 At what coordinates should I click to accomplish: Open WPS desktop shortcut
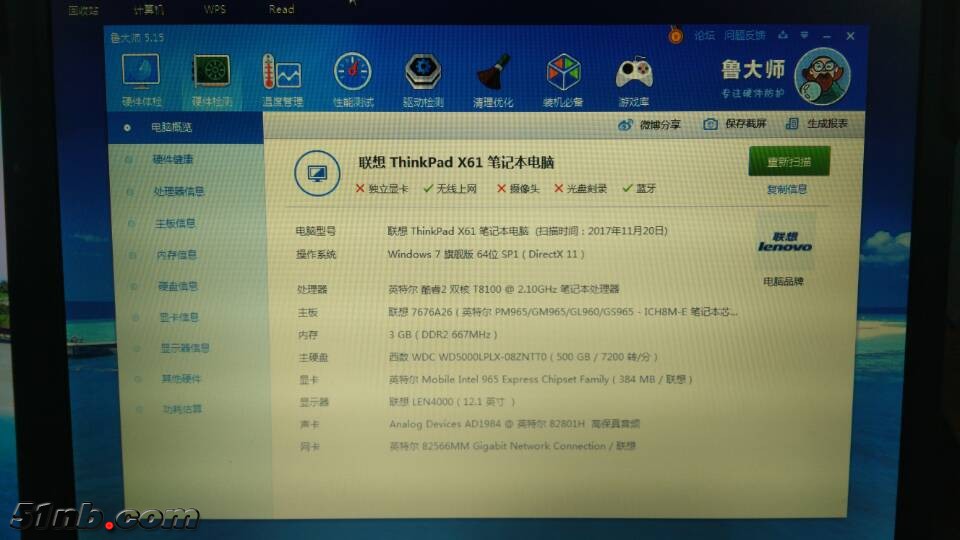pos(215,9)
